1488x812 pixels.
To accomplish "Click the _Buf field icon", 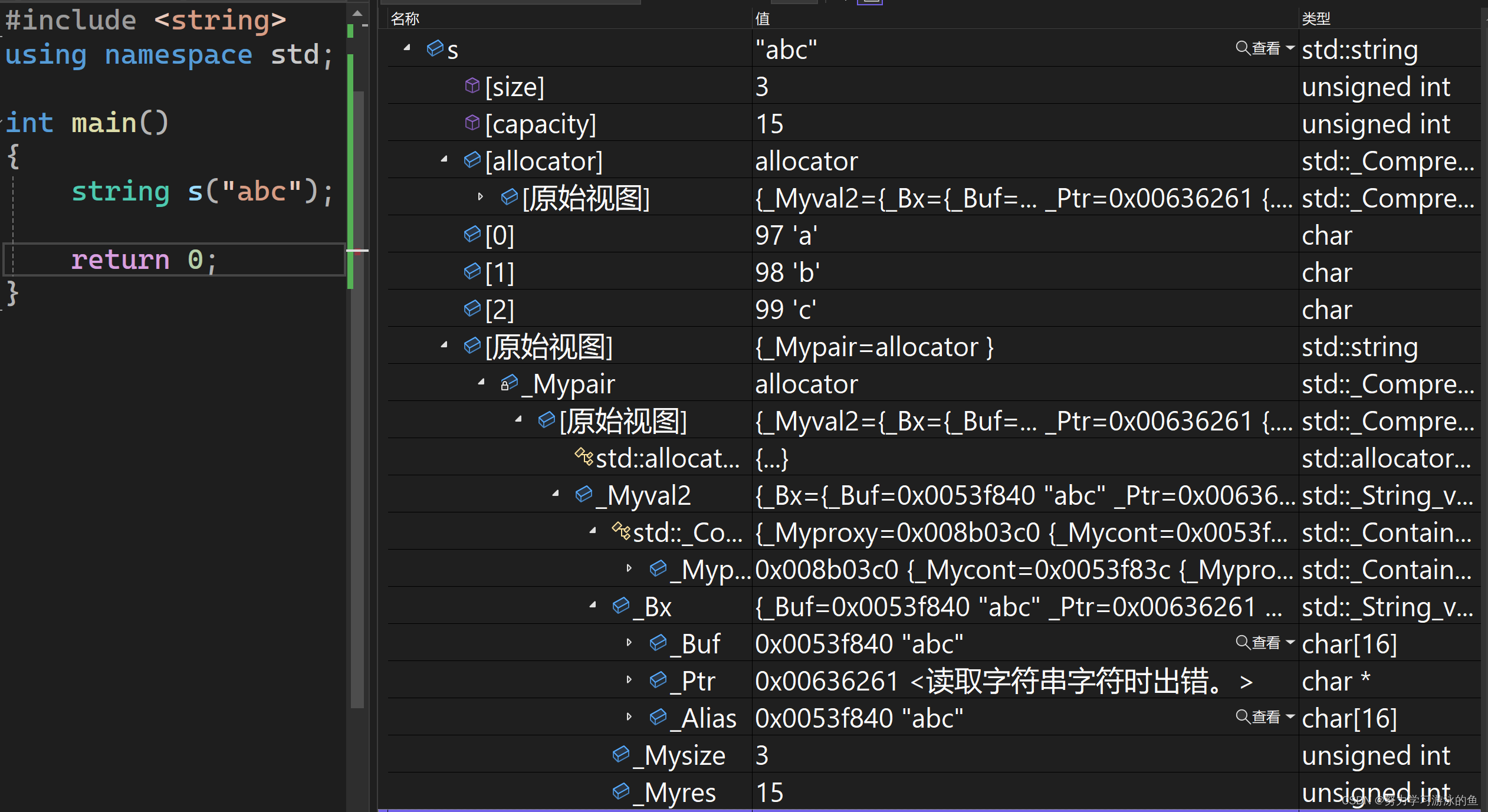I will point(658,643).
